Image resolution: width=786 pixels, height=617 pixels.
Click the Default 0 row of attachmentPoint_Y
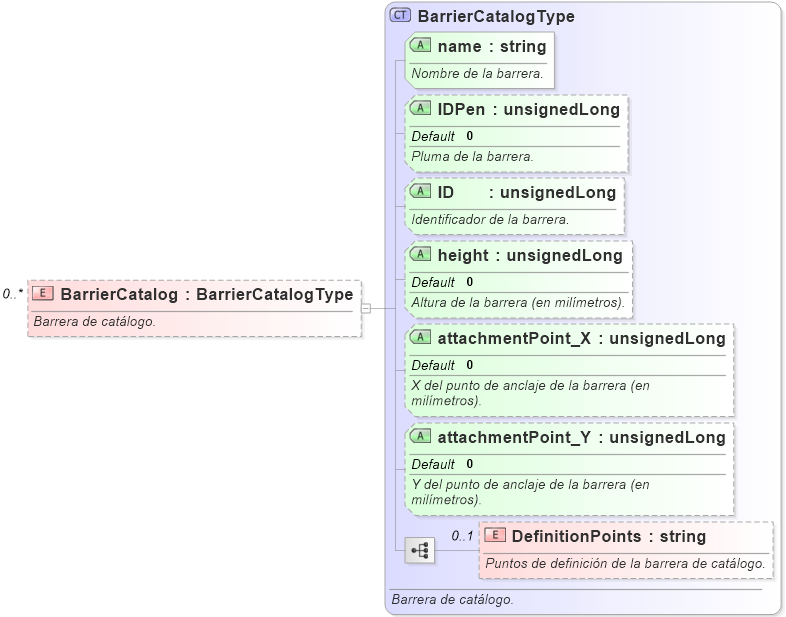[x=568, y=464]
